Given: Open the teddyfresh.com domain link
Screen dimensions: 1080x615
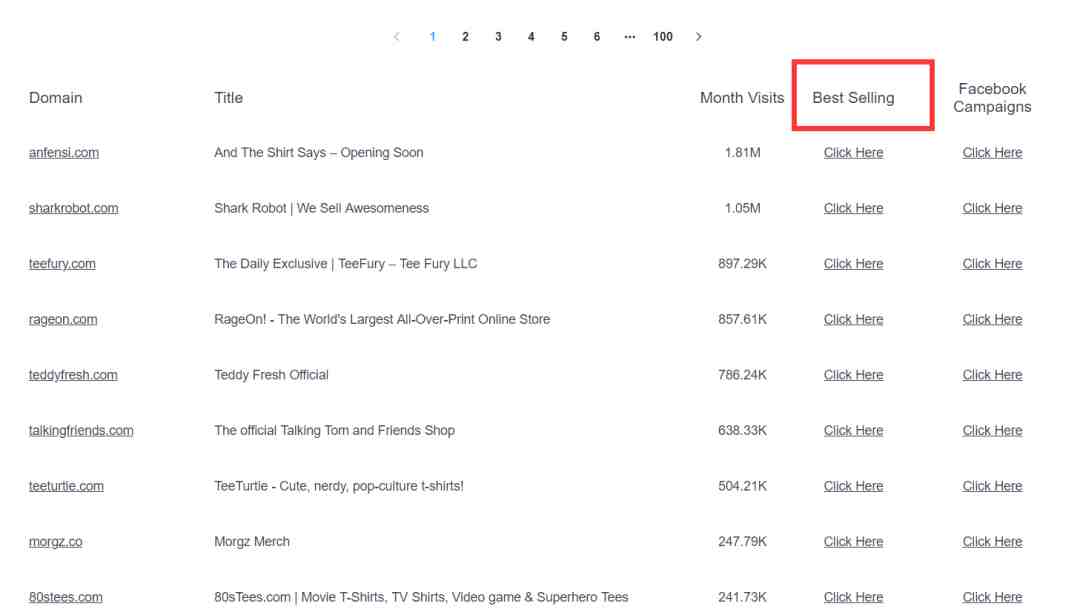Looking at the screenshot, I should (x=73, y=375).
